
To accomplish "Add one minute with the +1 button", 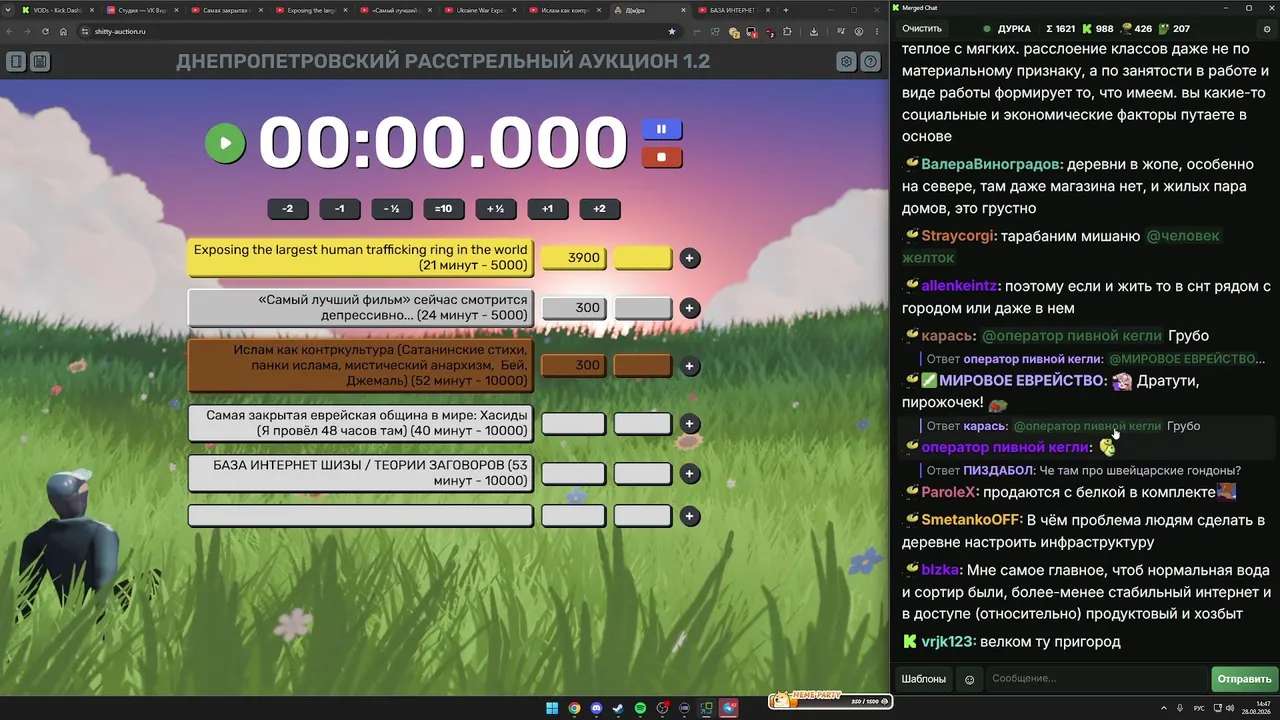I will [548, 209].
